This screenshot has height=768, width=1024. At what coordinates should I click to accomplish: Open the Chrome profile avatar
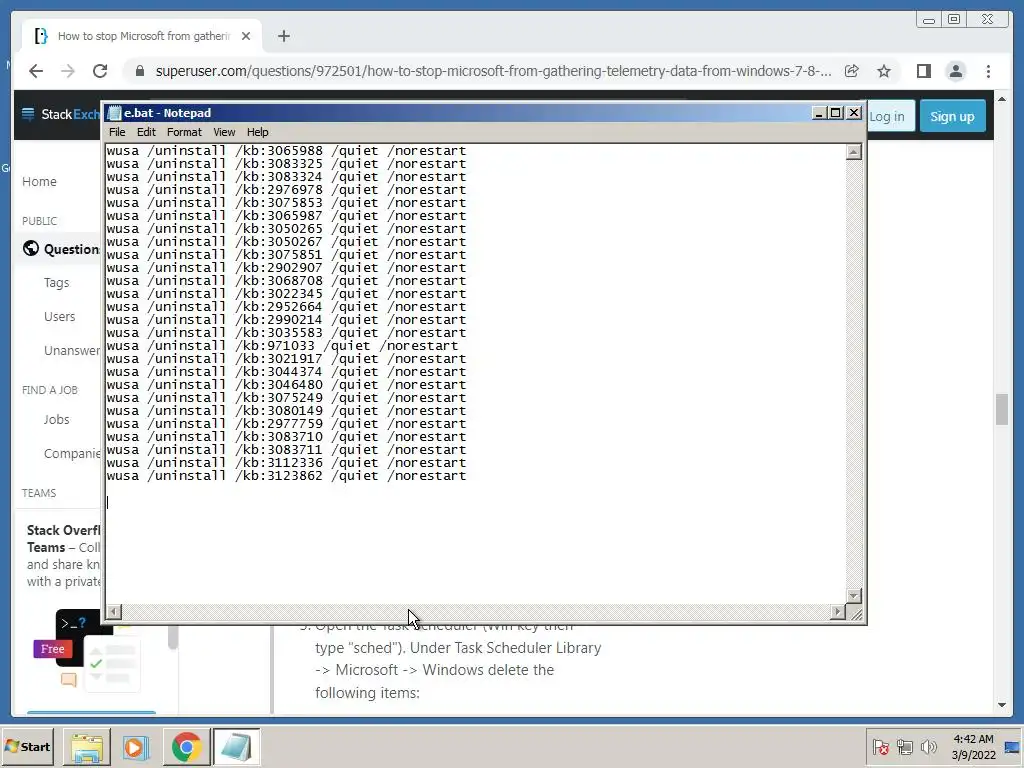click(x=955, y=71)
